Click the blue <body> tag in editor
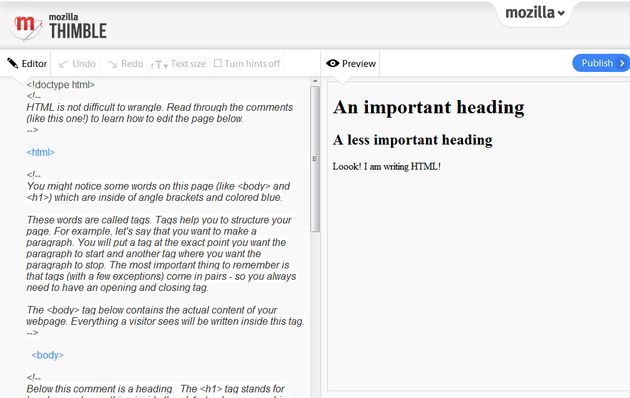Screen dimensions: 630x398 pos(47,355)
